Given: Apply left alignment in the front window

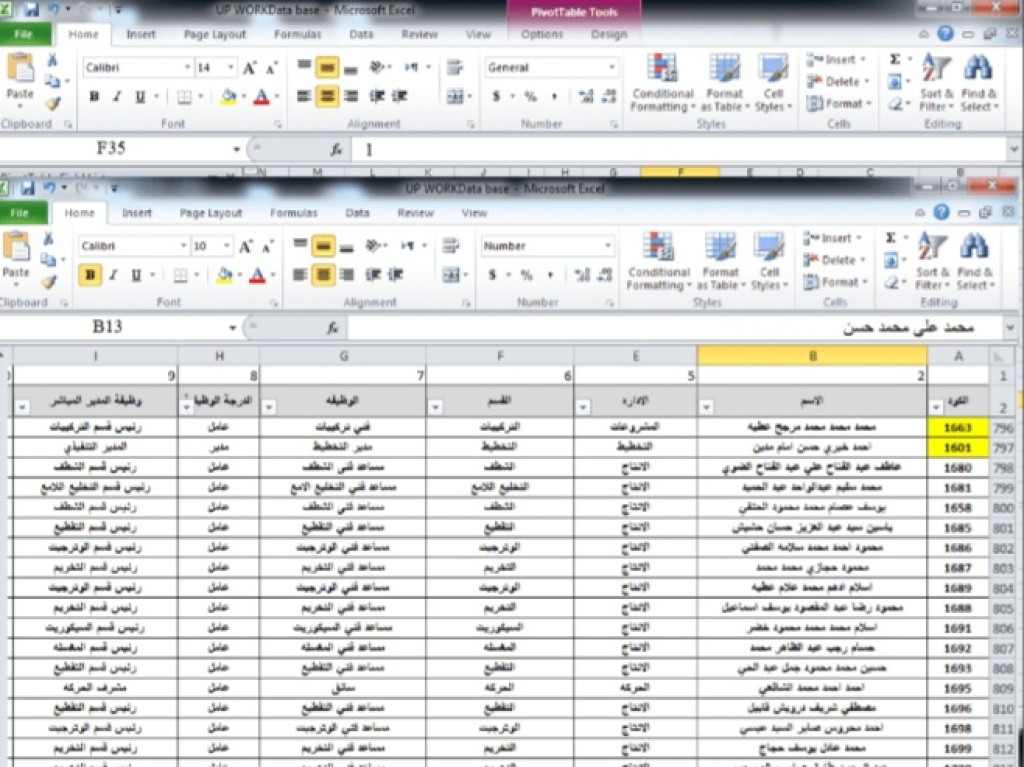Looking at the screenshot, I should (300, 274).
